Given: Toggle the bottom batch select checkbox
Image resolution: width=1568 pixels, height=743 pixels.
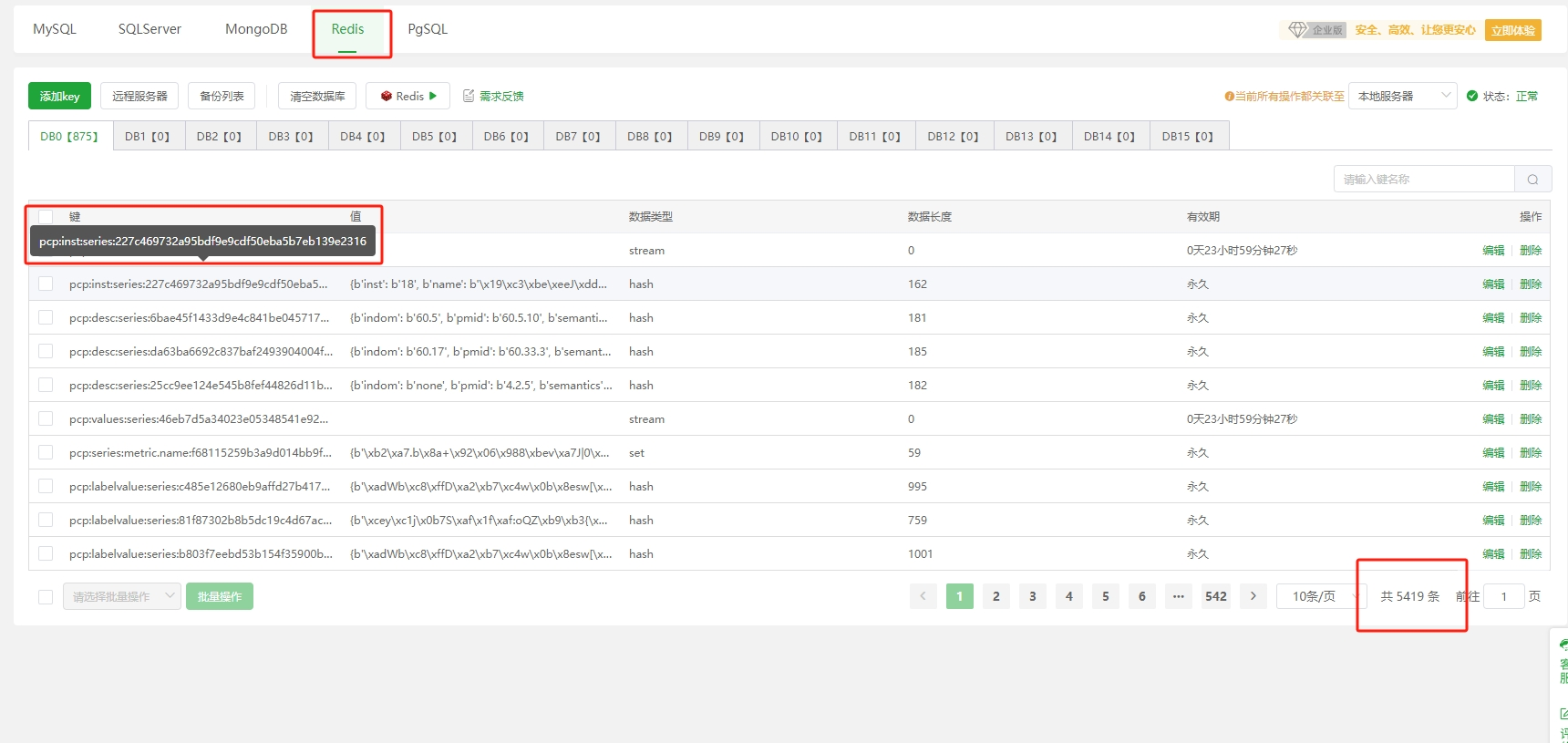Looking at the screenshot, I should pos(46,597).
